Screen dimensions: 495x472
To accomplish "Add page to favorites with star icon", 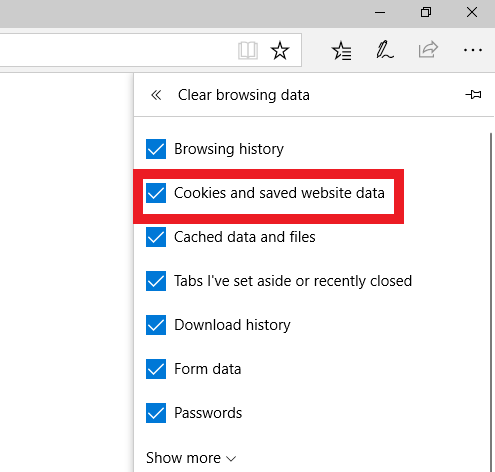I will [280, 51].
